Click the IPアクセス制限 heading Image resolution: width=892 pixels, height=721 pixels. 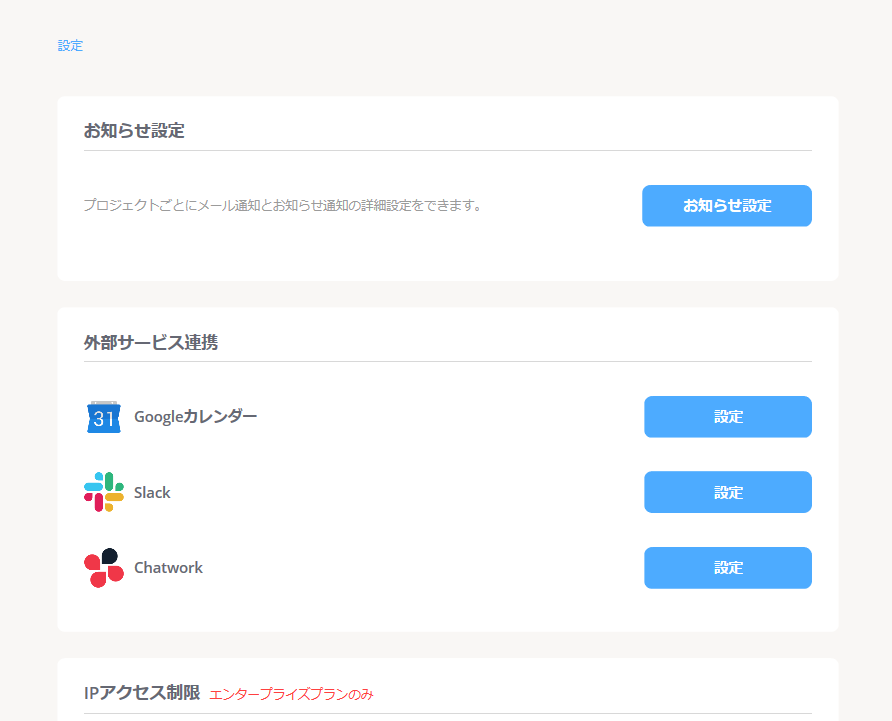pyautogui.click(x=142, y=693)
